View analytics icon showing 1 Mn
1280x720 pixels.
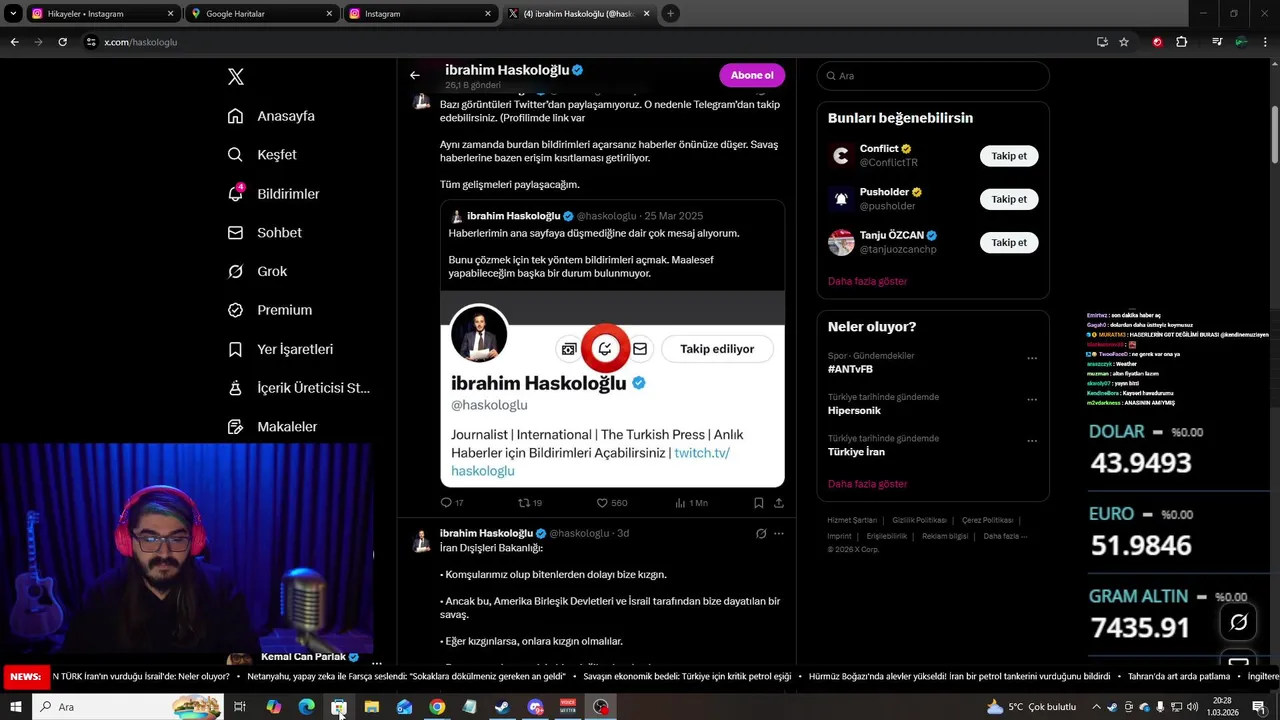click(681, 503)
